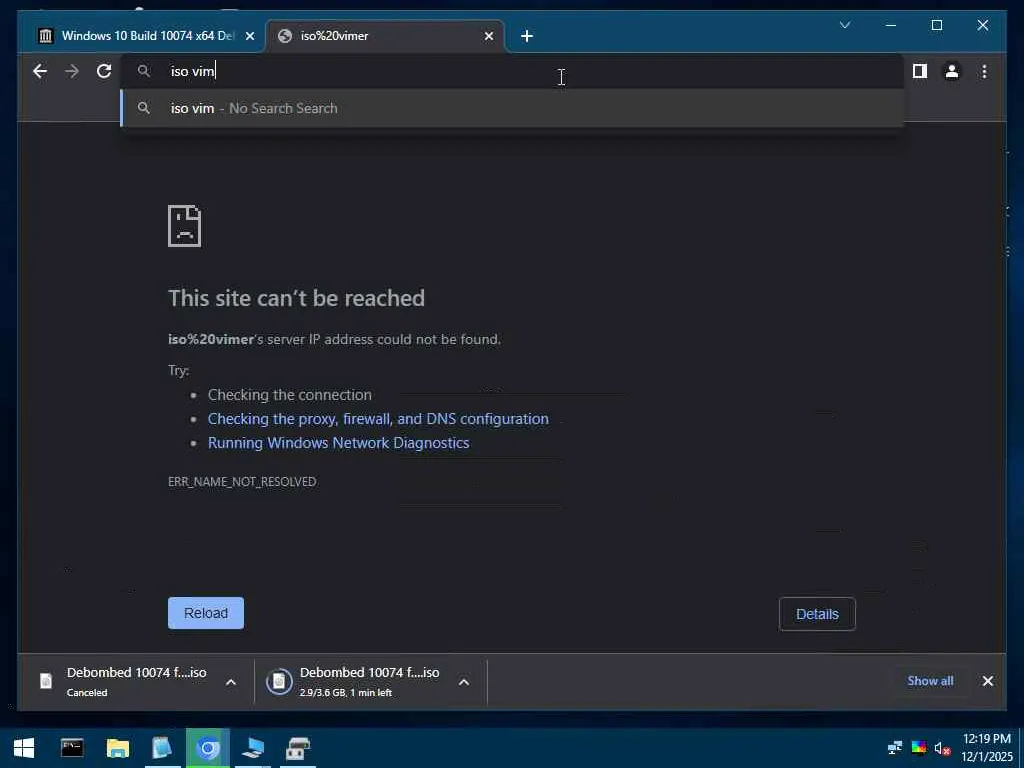Click the search icon in the suggestion row

coord(144,108)
